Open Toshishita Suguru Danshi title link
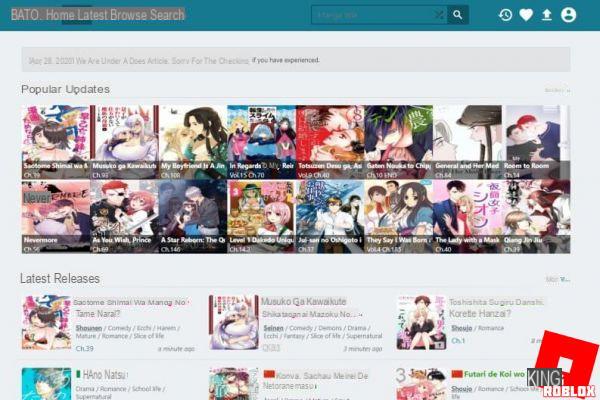Screen dimensions: 600x400 [x=496, y=308]
